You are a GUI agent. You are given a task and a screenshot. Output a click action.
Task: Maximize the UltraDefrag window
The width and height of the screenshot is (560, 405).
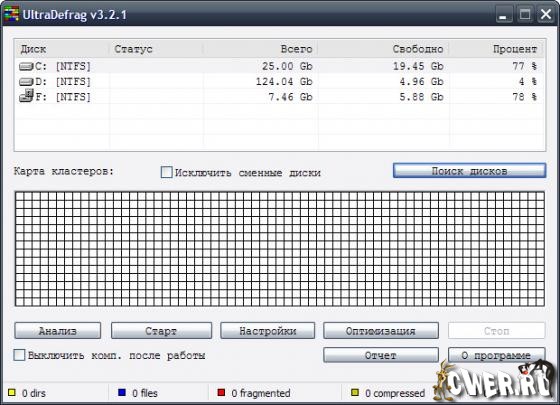click(525, 15)
